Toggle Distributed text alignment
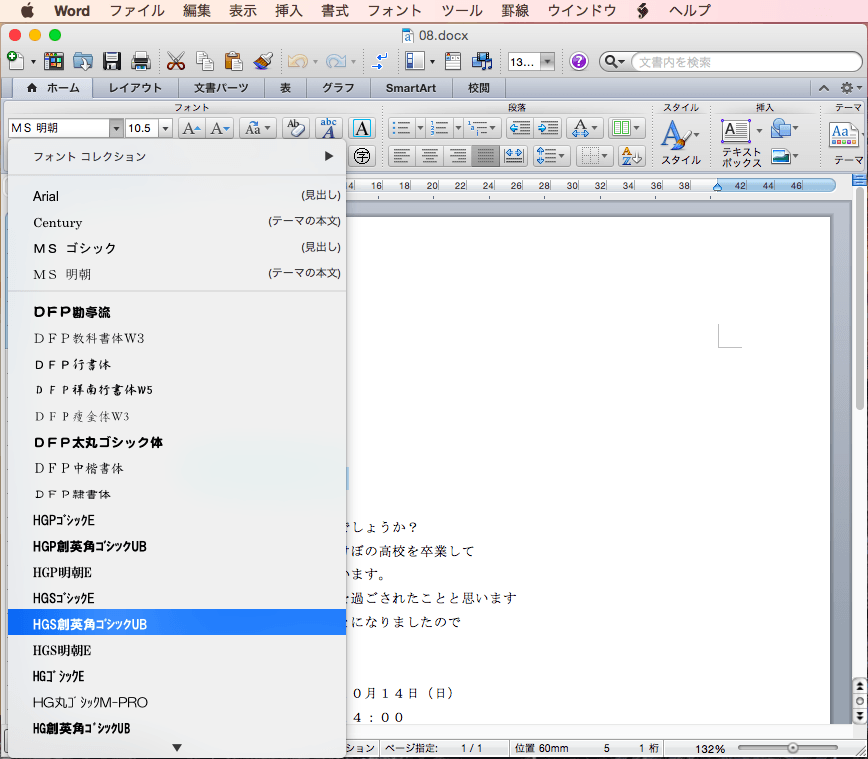 click(514, 156)
